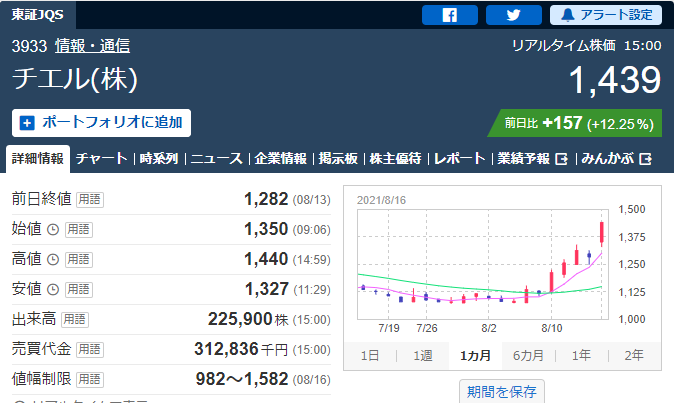The image size is (674, 403).
Task: Save the chart period with 期間を保存
Action: pos(501,390)
